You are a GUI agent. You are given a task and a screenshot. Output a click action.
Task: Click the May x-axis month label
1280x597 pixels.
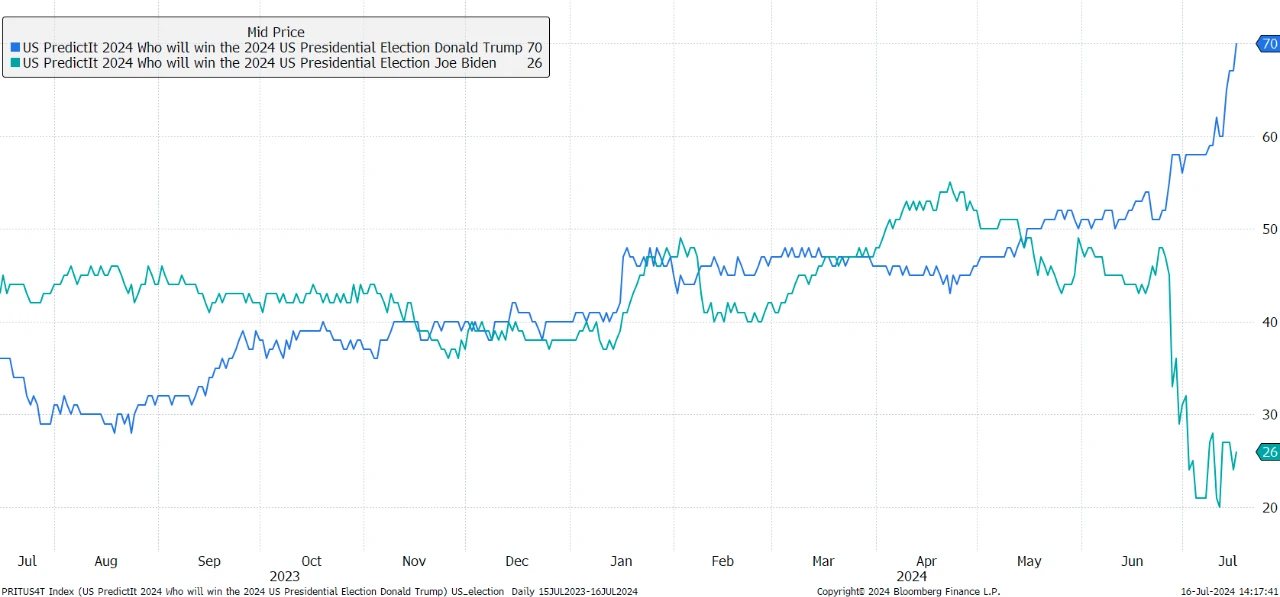click(x=1029, y=561)
